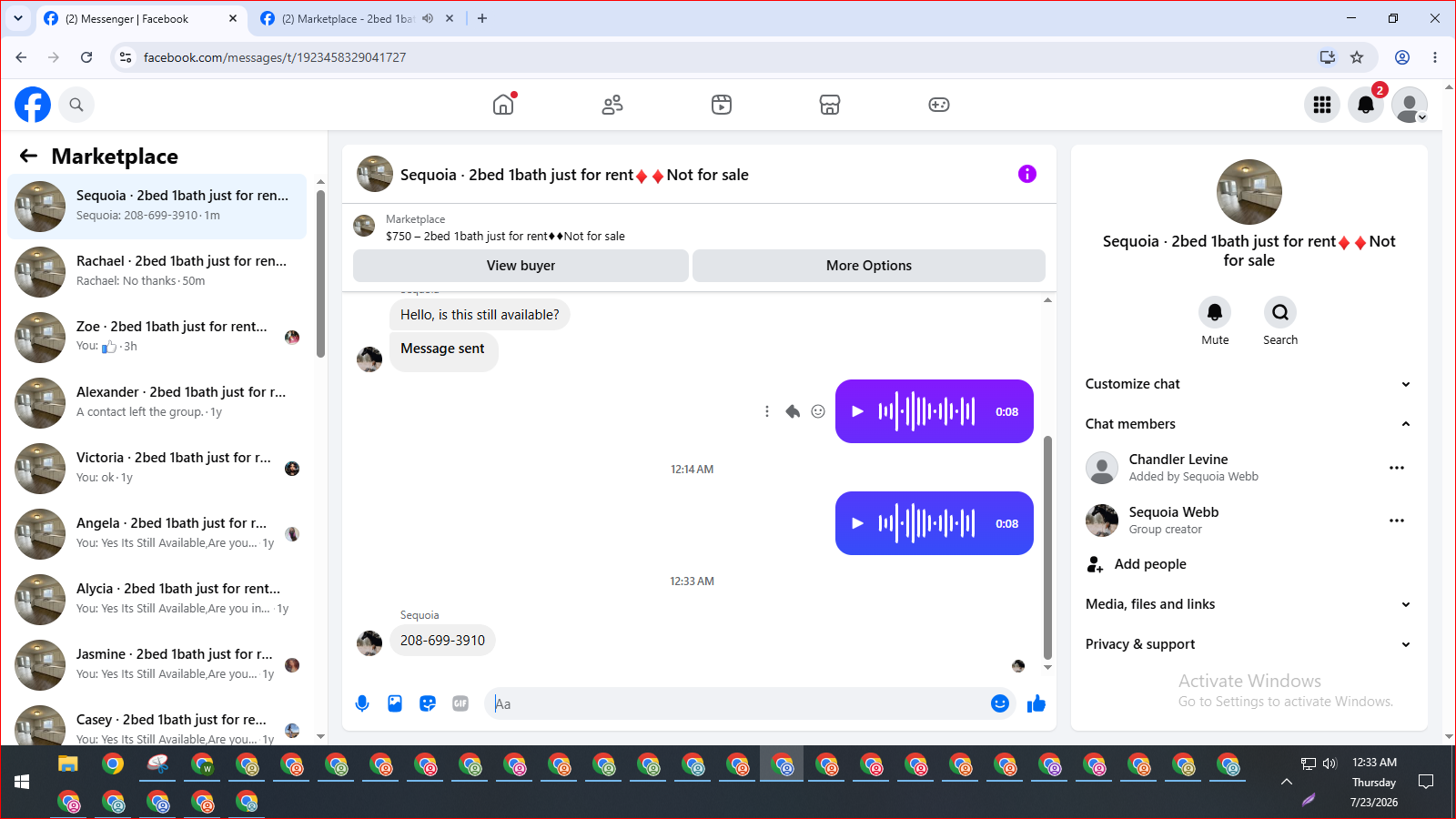Open the Windows notification center
1456x819 pixels.
tap(1426, 782)
